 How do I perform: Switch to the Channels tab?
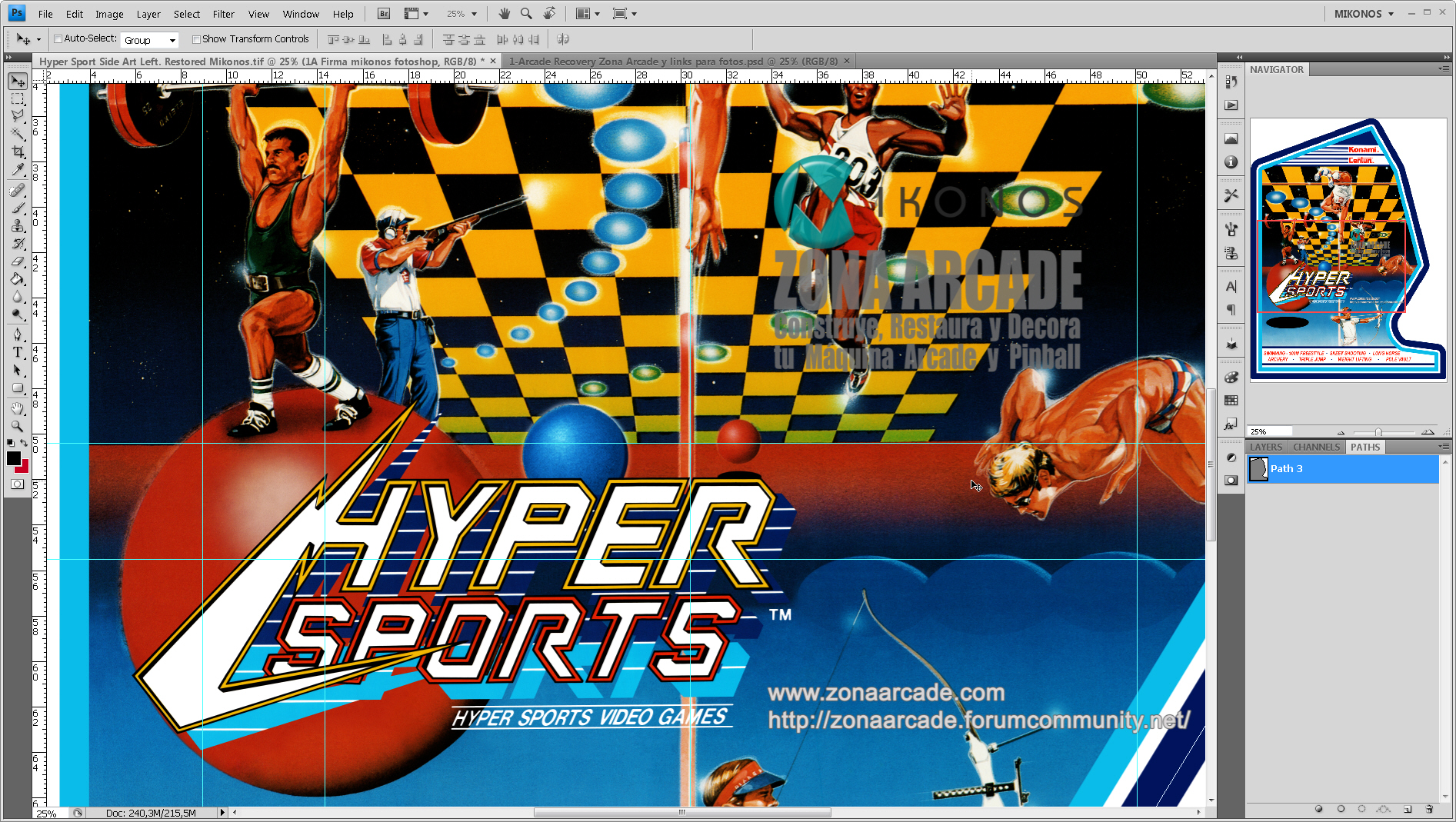coord(1316,447)
